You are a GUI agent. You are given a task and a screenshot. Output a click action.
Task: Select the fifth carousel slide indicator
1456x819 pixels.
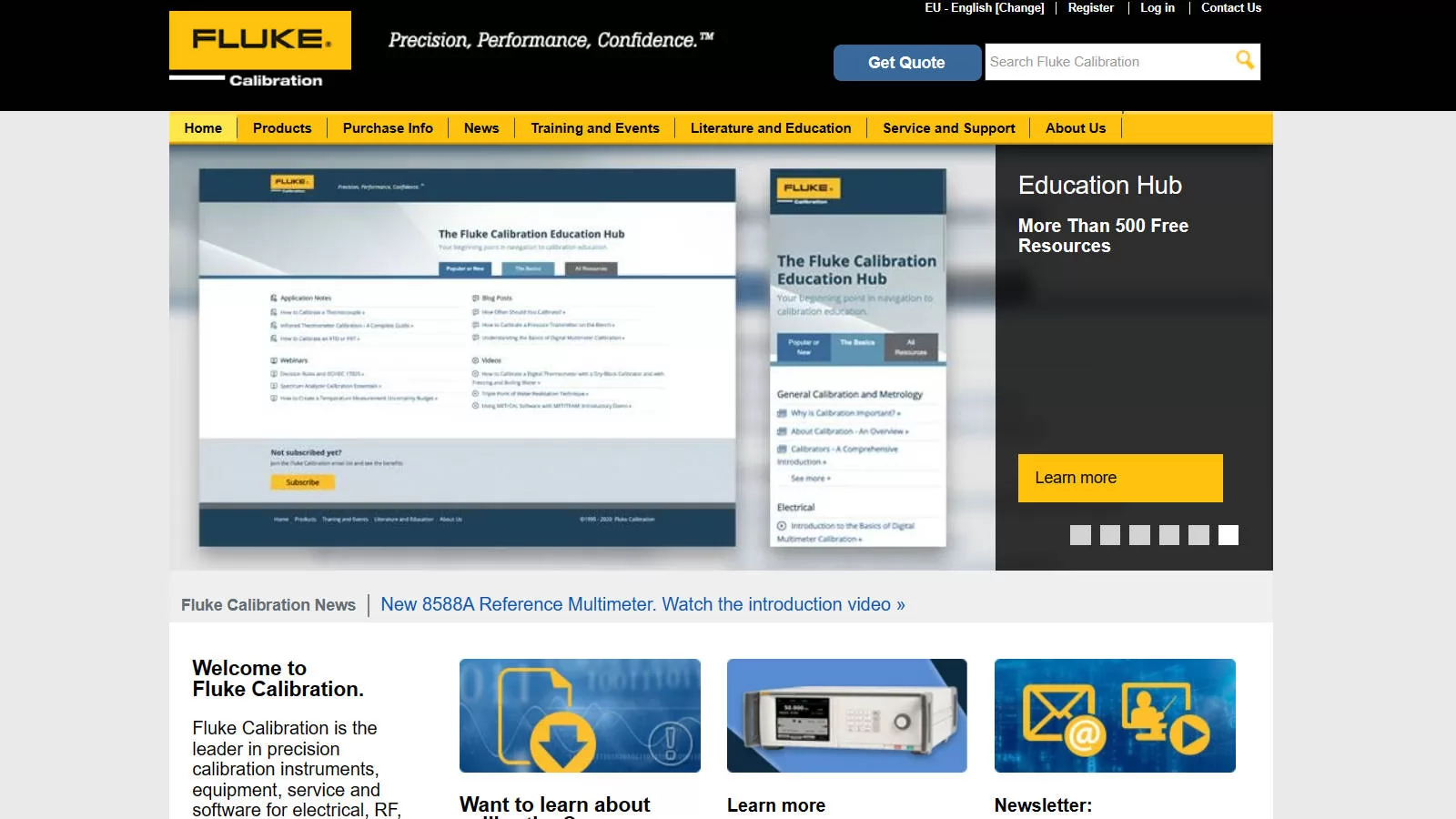pos(1198,535)
